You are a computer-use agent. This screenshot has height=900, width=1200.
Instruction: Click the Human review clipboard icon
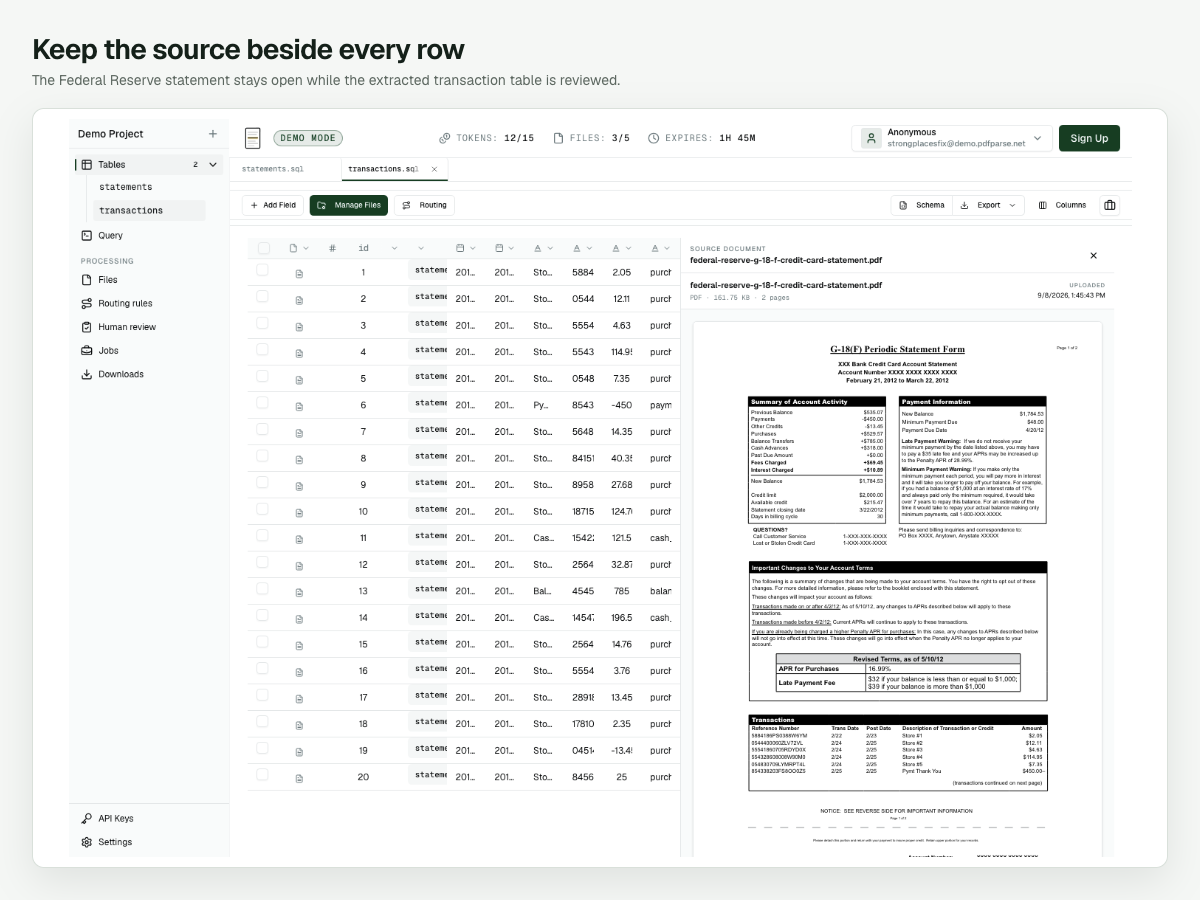(x=87, y=327)
